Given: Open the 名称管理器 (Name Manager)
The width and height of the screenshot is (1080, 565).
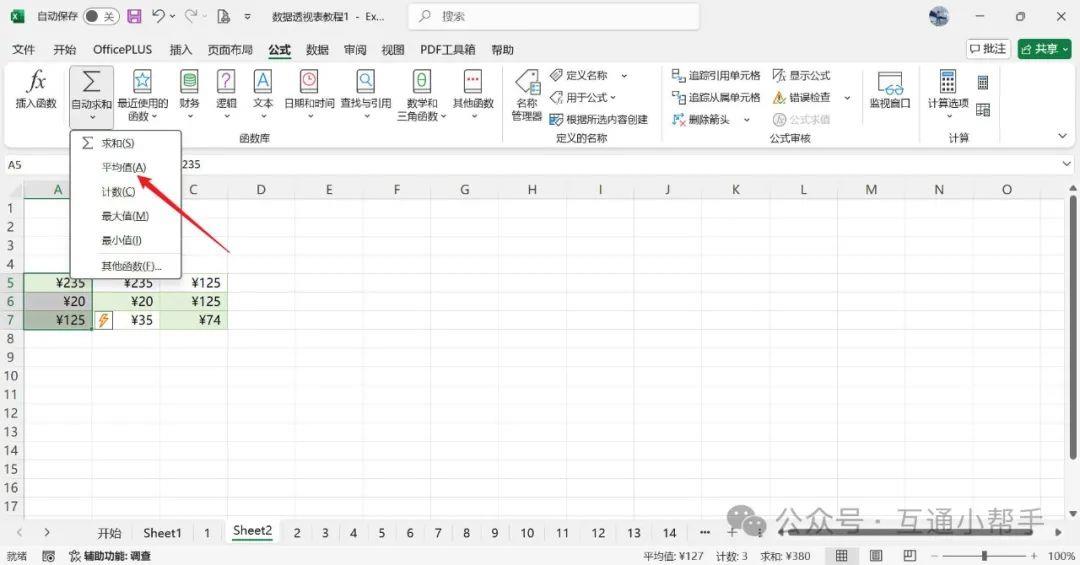Looking at the screenshot, I should (x=526, y=83).
